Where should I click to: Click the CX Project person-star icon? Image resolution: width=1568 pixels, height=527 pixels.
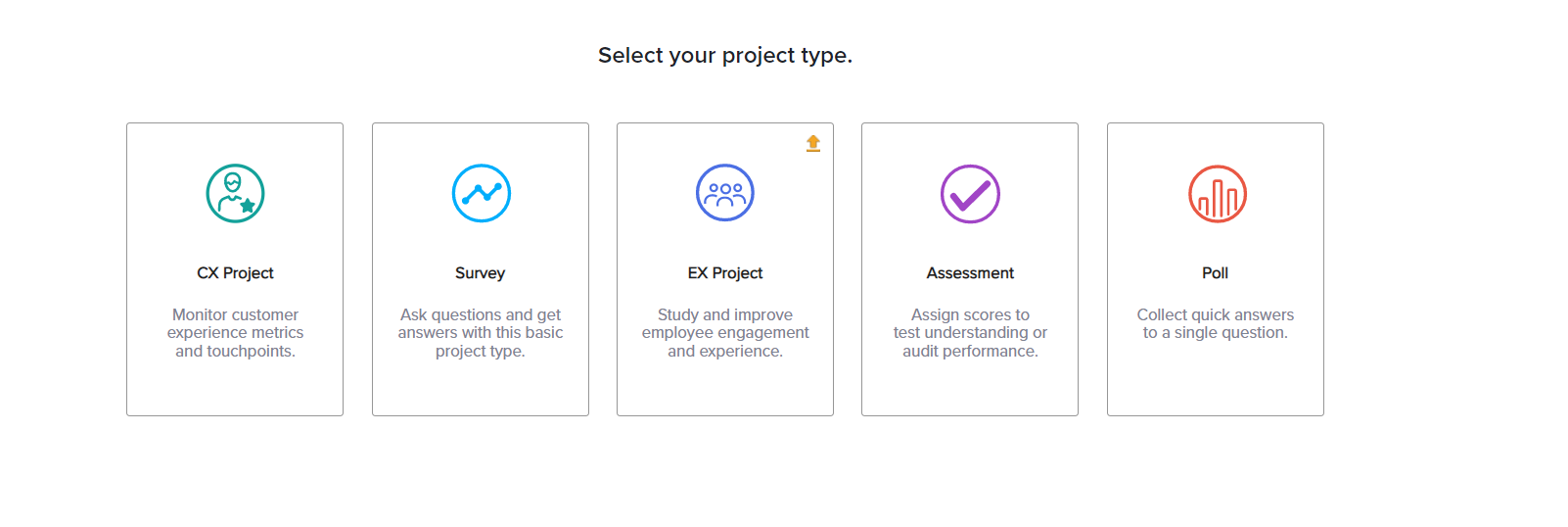click(x=235, y=193)
